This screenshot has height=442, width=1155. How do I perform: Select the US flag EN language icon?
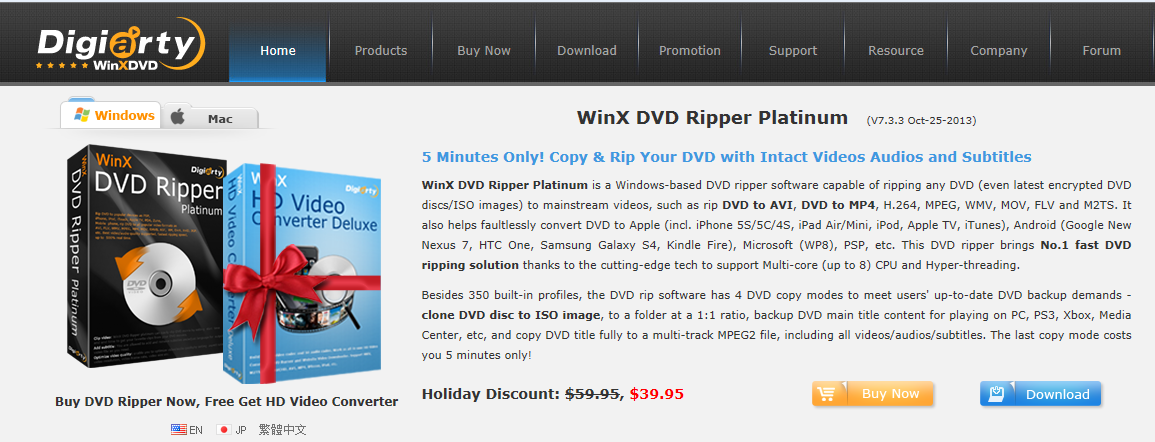point(179,429)
